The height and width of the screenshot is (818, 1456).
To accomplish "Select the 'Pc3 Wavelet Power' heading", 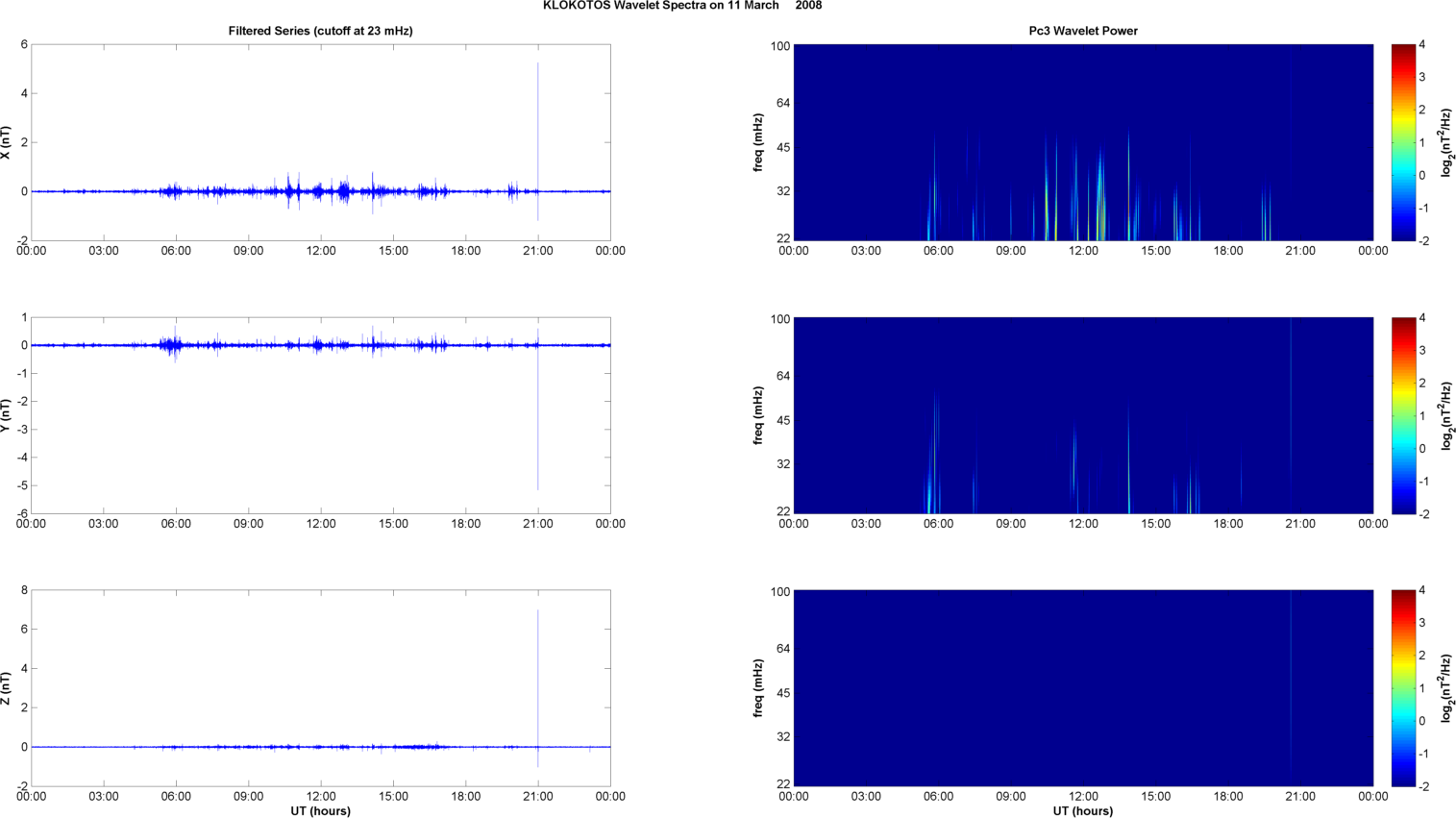I will tap(1082, 31).
